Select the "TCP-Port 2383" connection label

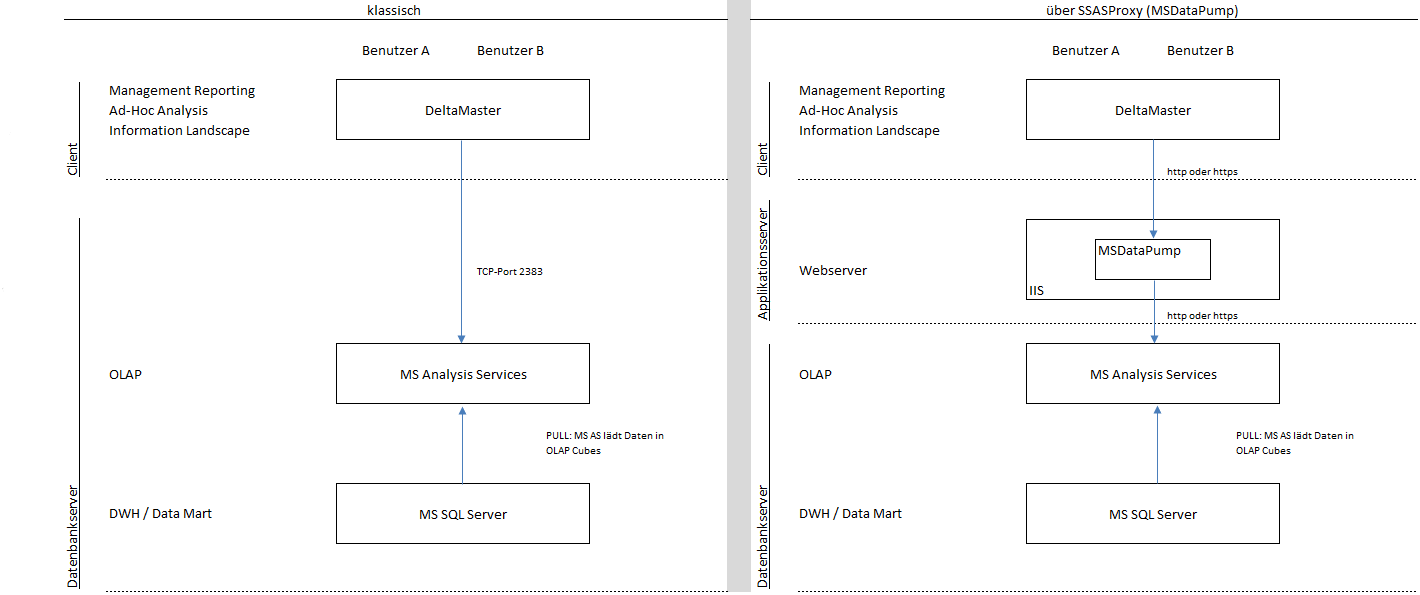pos(509,271)
